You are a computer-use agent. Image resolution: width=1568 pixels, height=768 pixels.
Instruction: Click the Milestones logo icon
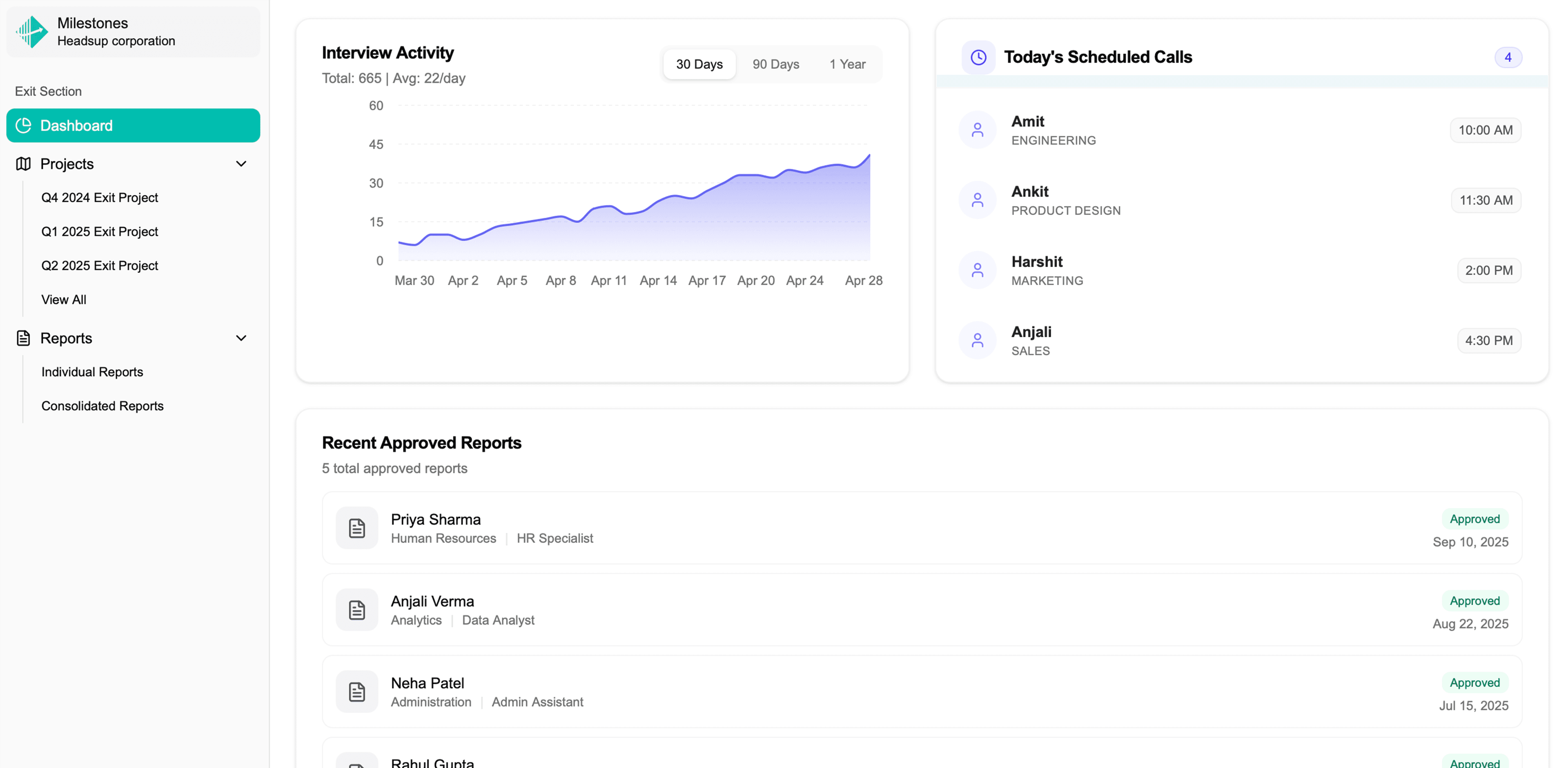point(32,32)
